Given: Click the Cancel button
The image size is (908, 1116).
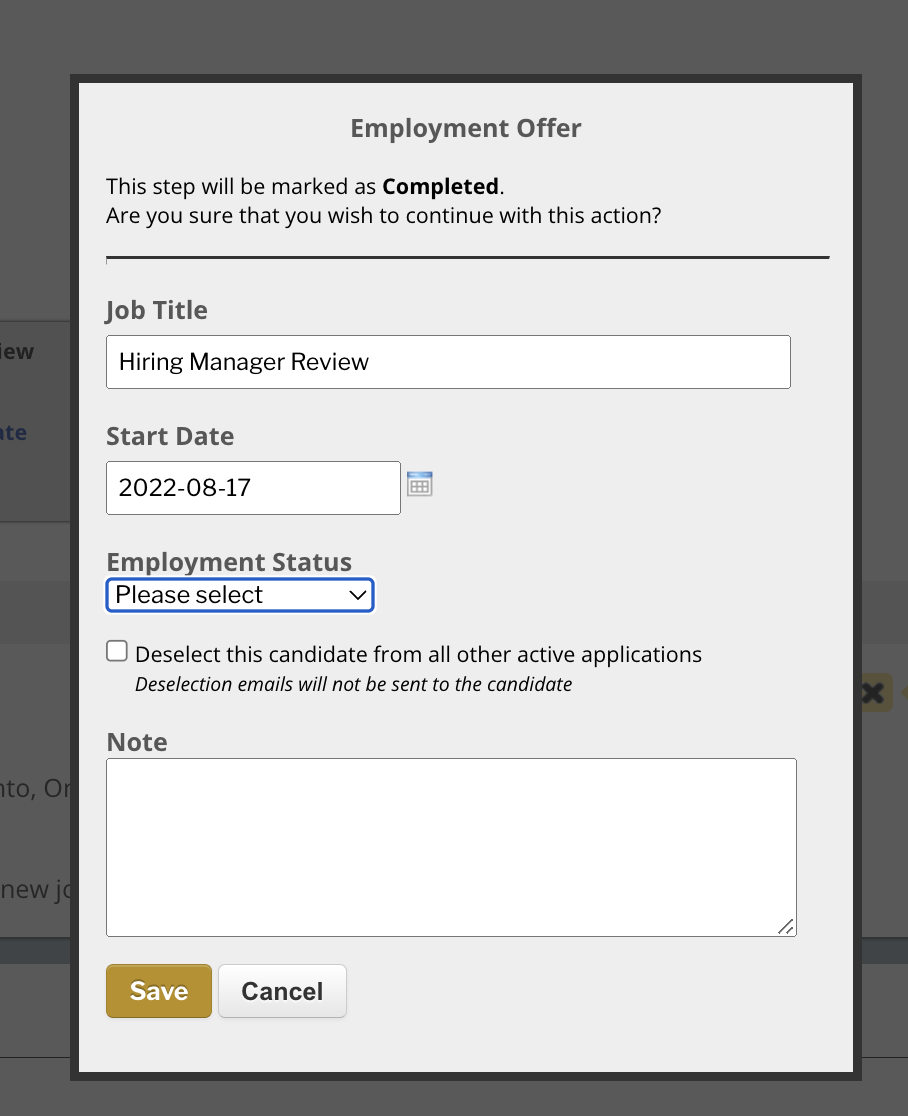Looking at the screenshot, I should point(283,991).
